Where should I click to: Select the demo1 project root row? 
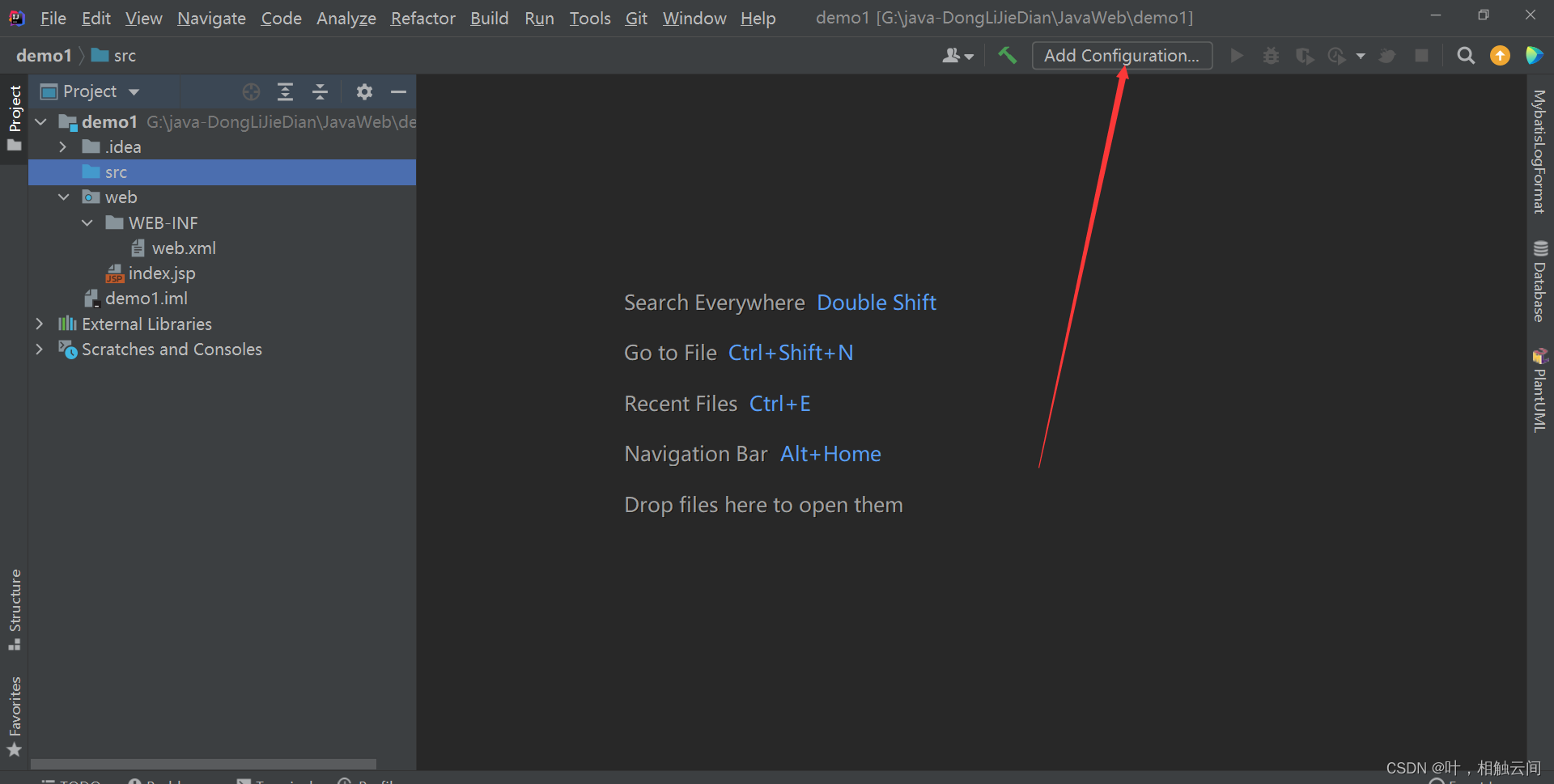(222, 122)
